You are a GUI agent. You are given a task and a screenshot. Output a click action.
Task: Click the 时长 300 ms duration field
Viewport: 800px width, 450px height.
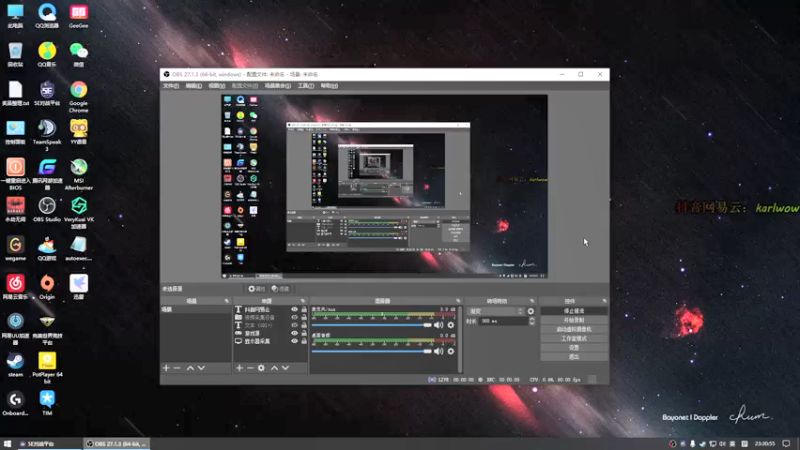504,321
